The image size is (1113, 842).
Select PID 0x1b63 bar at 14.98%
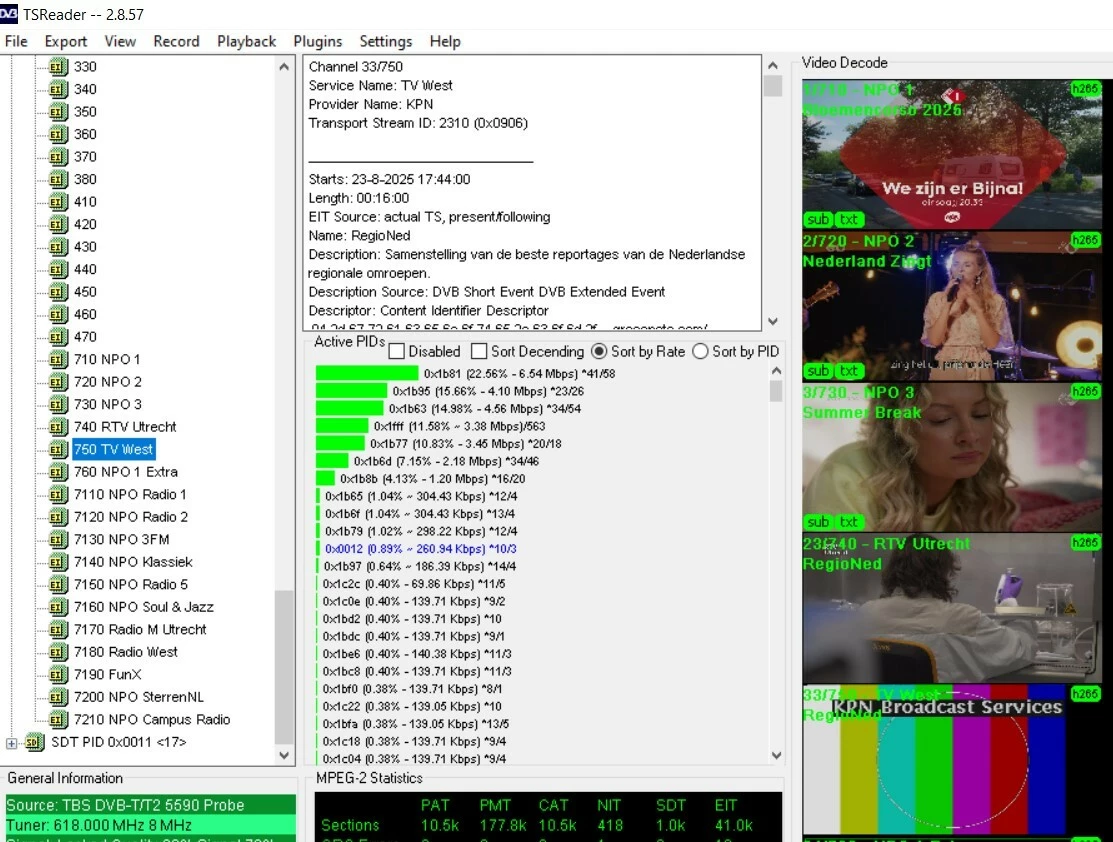(349, 408)
